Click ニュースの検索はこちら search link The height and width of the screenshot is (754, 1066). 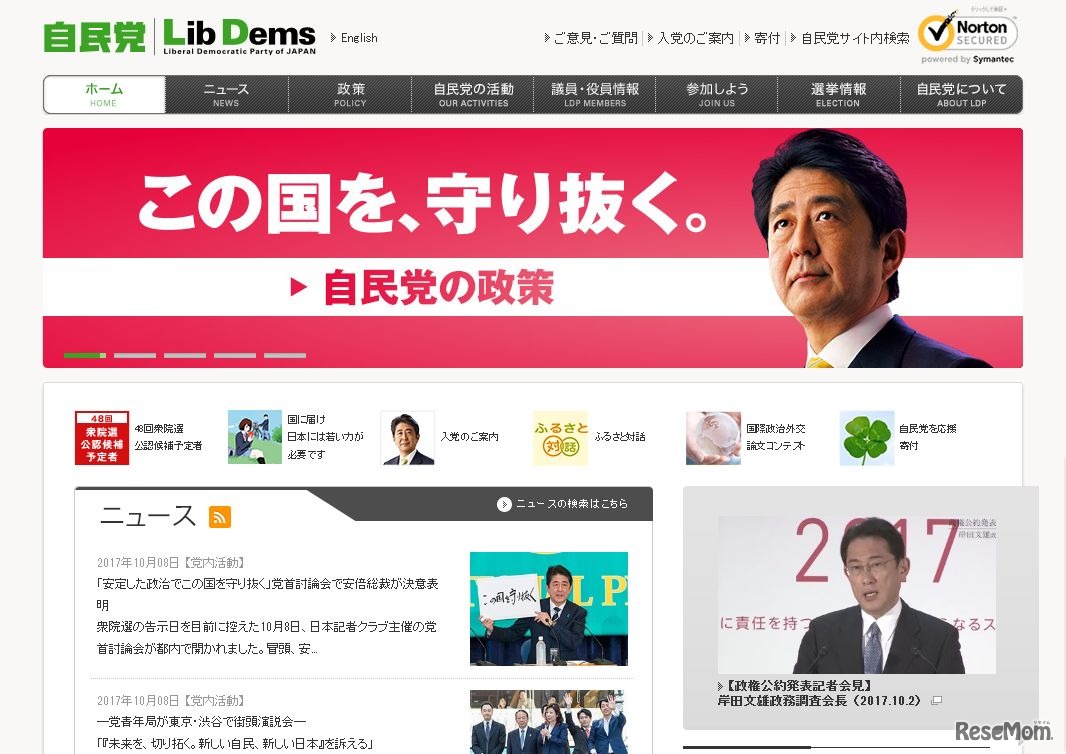point(562,504)
